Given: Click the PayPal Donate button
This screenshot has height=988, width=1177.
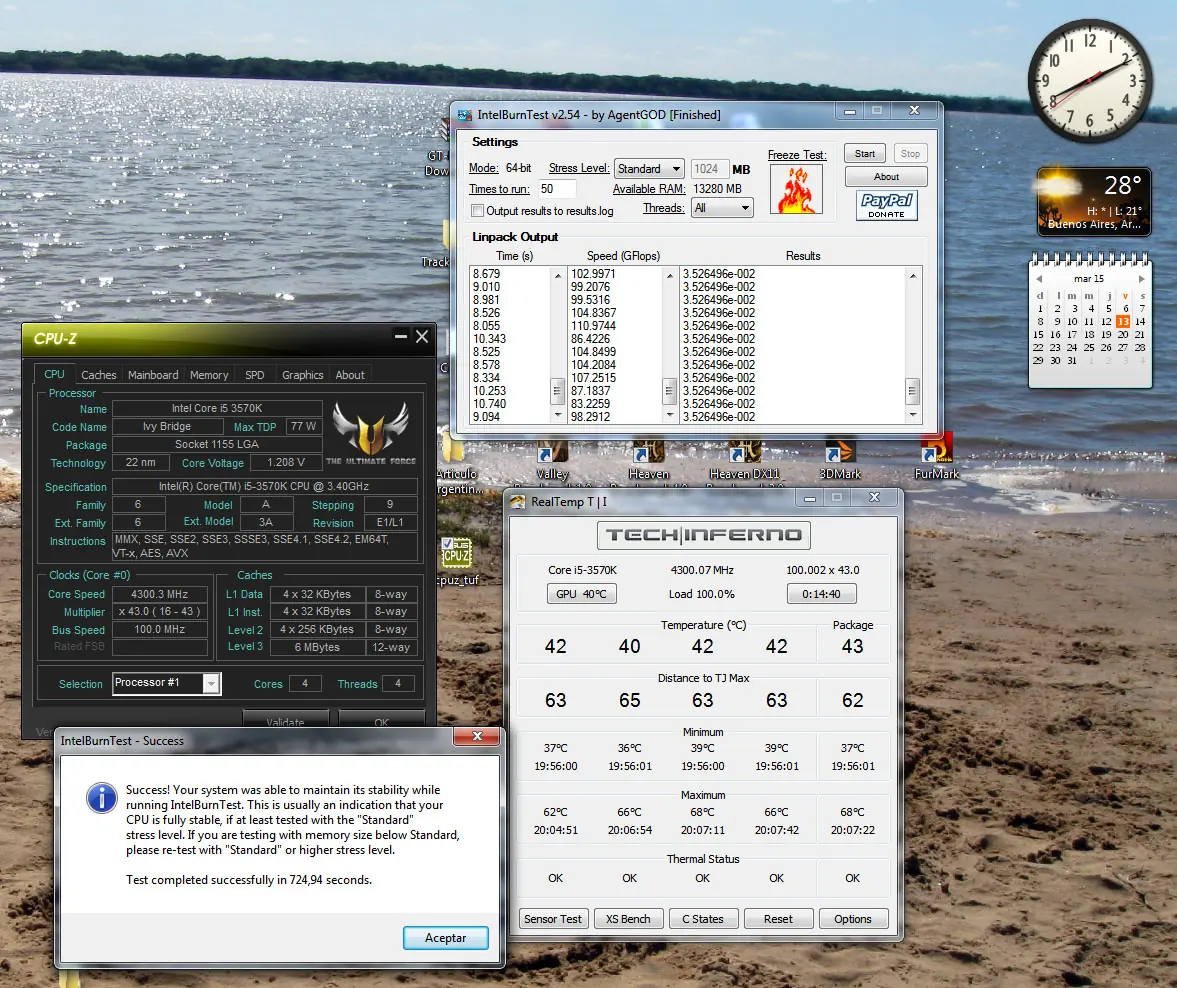Looking at the screenshot, I should coord(887,205).
